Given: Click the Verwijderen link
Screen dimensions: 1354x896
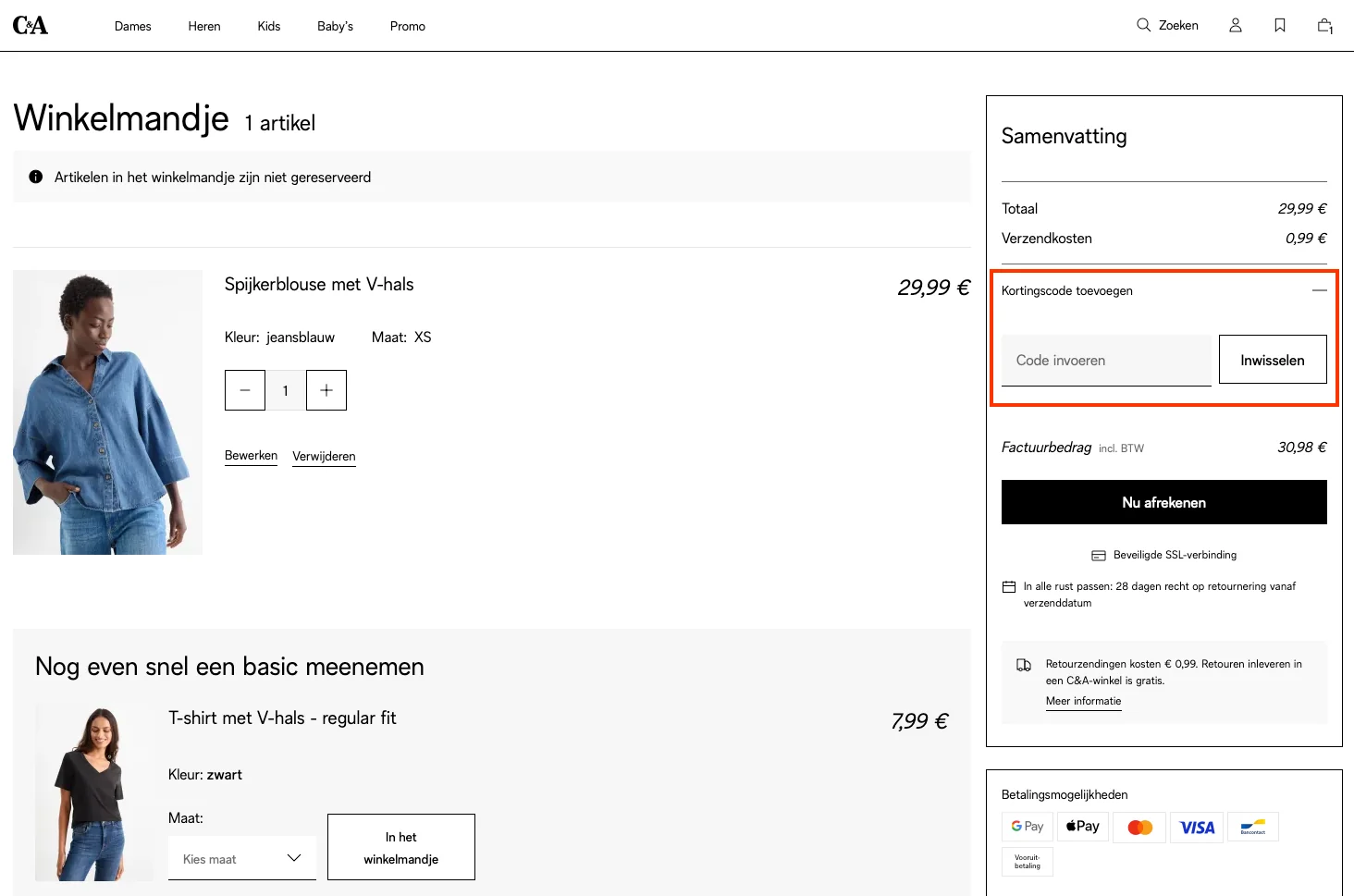Looking at the screenshot, I should pos(324,456).
